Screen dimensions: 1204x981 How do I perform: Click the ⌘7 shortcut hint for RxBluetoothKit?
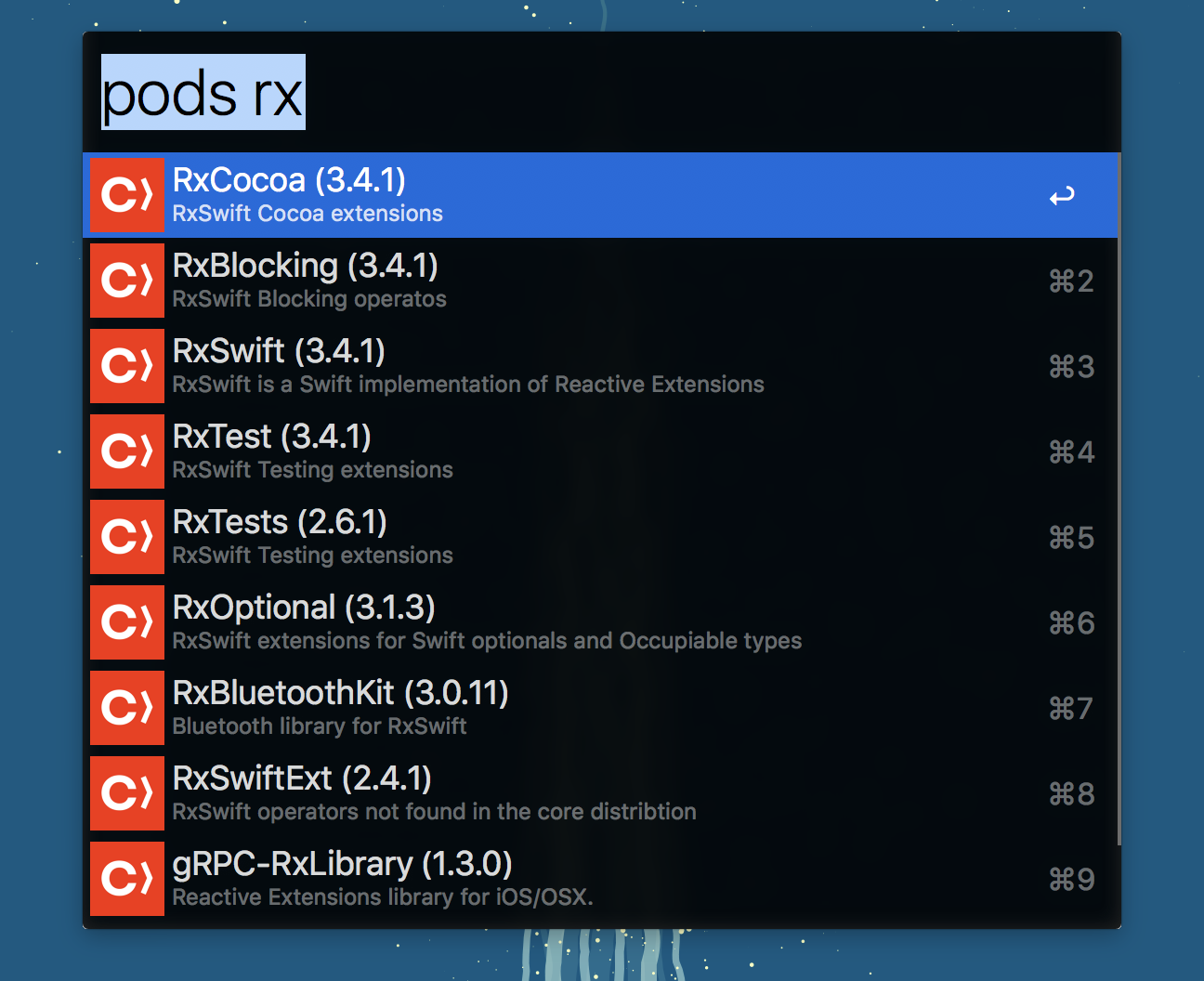(x=1071, y=709)
